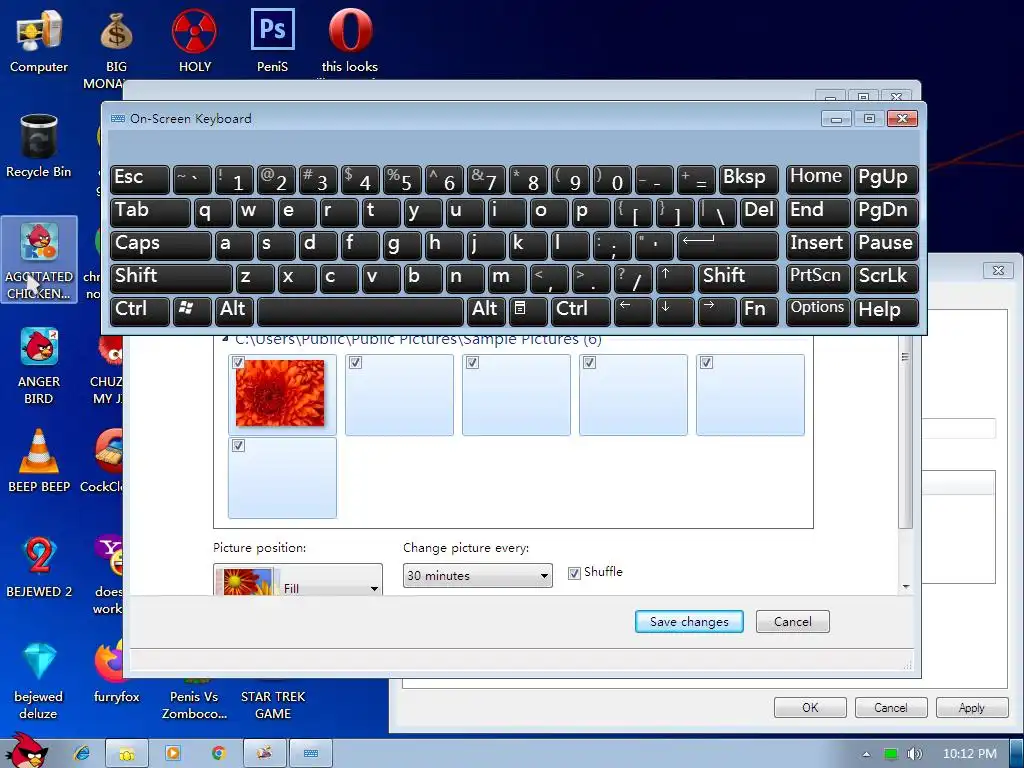This screenshot has height=768, width=1024.
Task: Click the left Shift key
Action: (x=170, y=278)
